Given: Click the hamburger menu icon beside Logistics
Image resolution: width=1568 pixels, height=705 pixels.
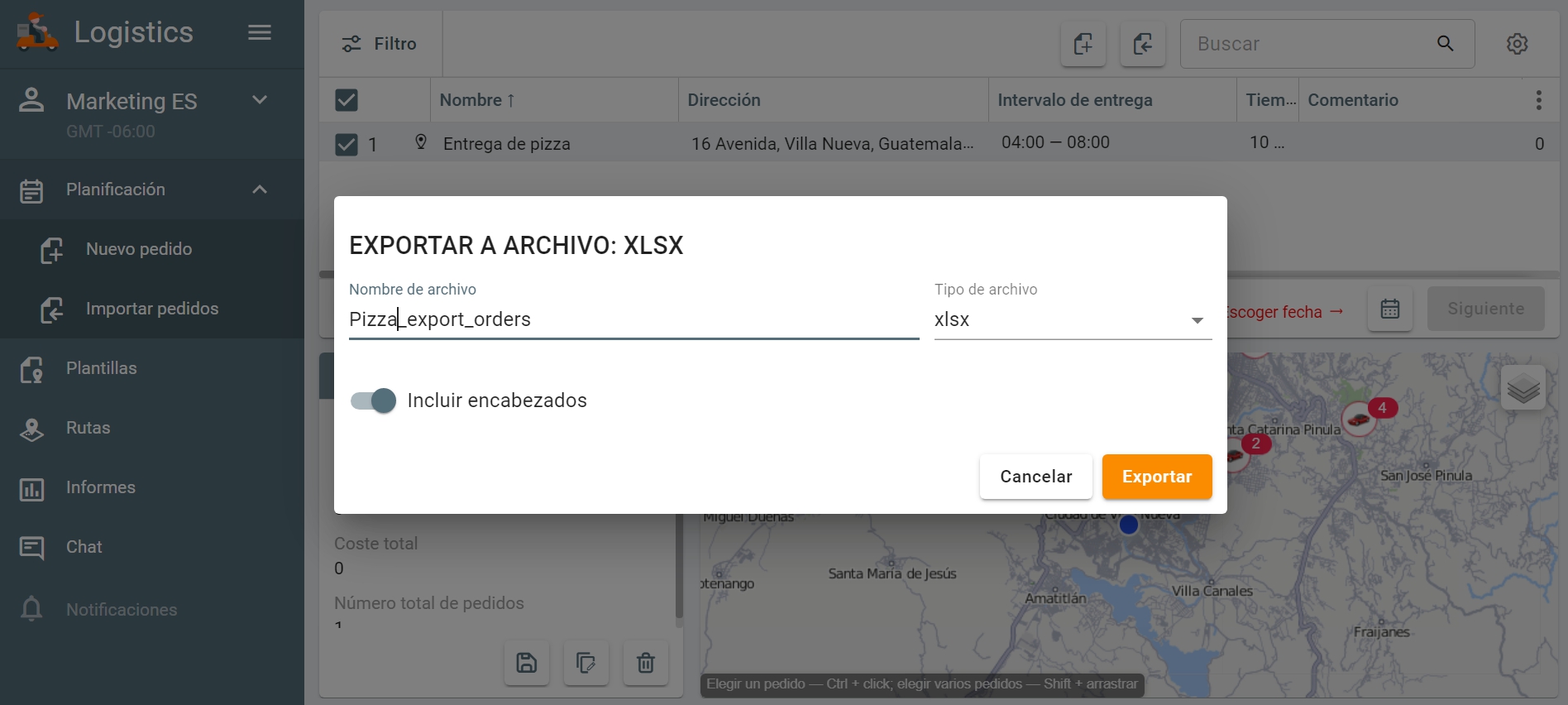Looking at the screenshot, I should click(x=260, y=32).
